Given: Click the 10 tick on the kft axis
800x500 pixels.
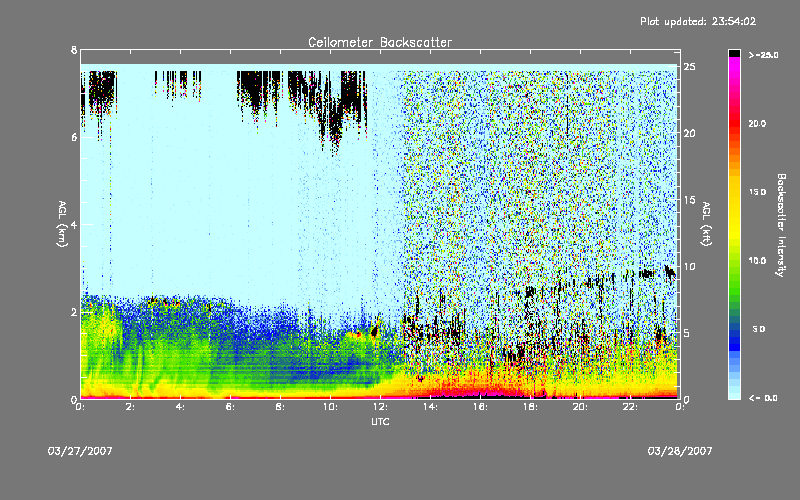Looking at the screenshot, I should [689, 266].
